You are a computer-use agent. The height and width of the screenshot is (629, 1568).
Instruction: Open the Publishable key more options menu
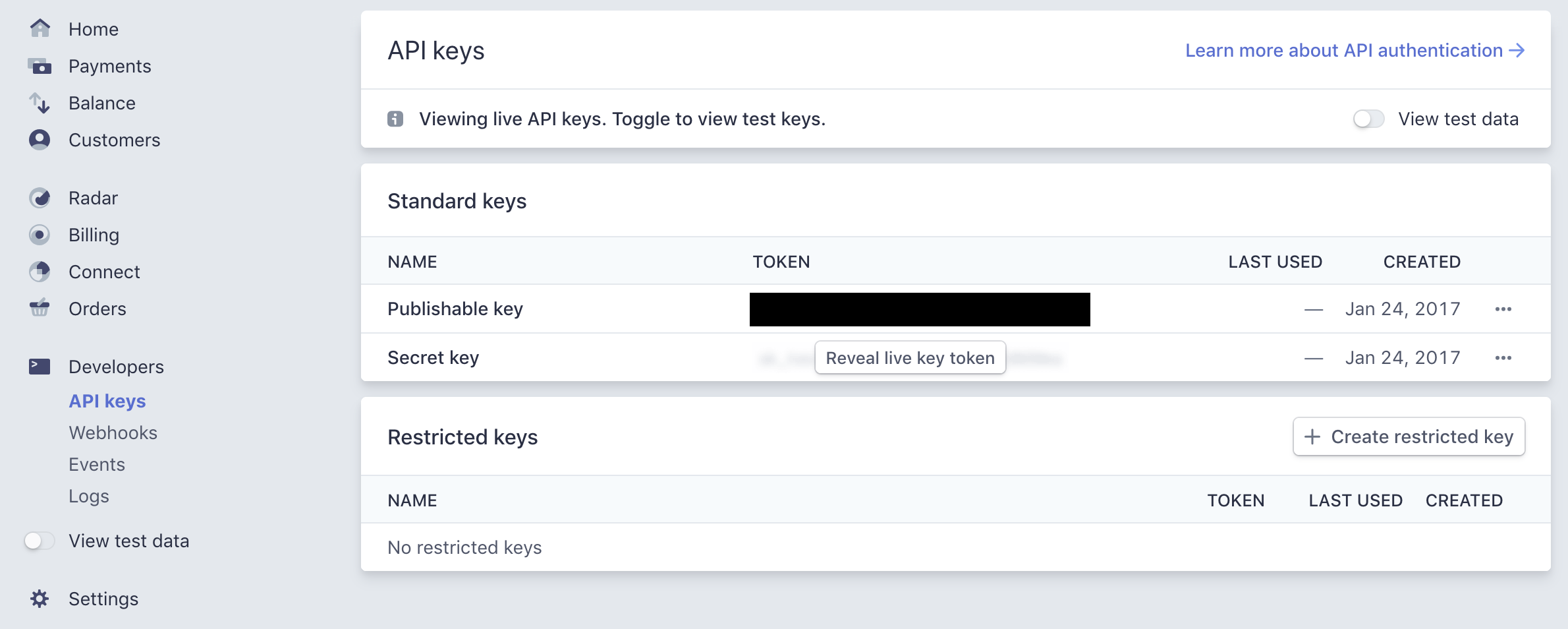coord(1503,309)
